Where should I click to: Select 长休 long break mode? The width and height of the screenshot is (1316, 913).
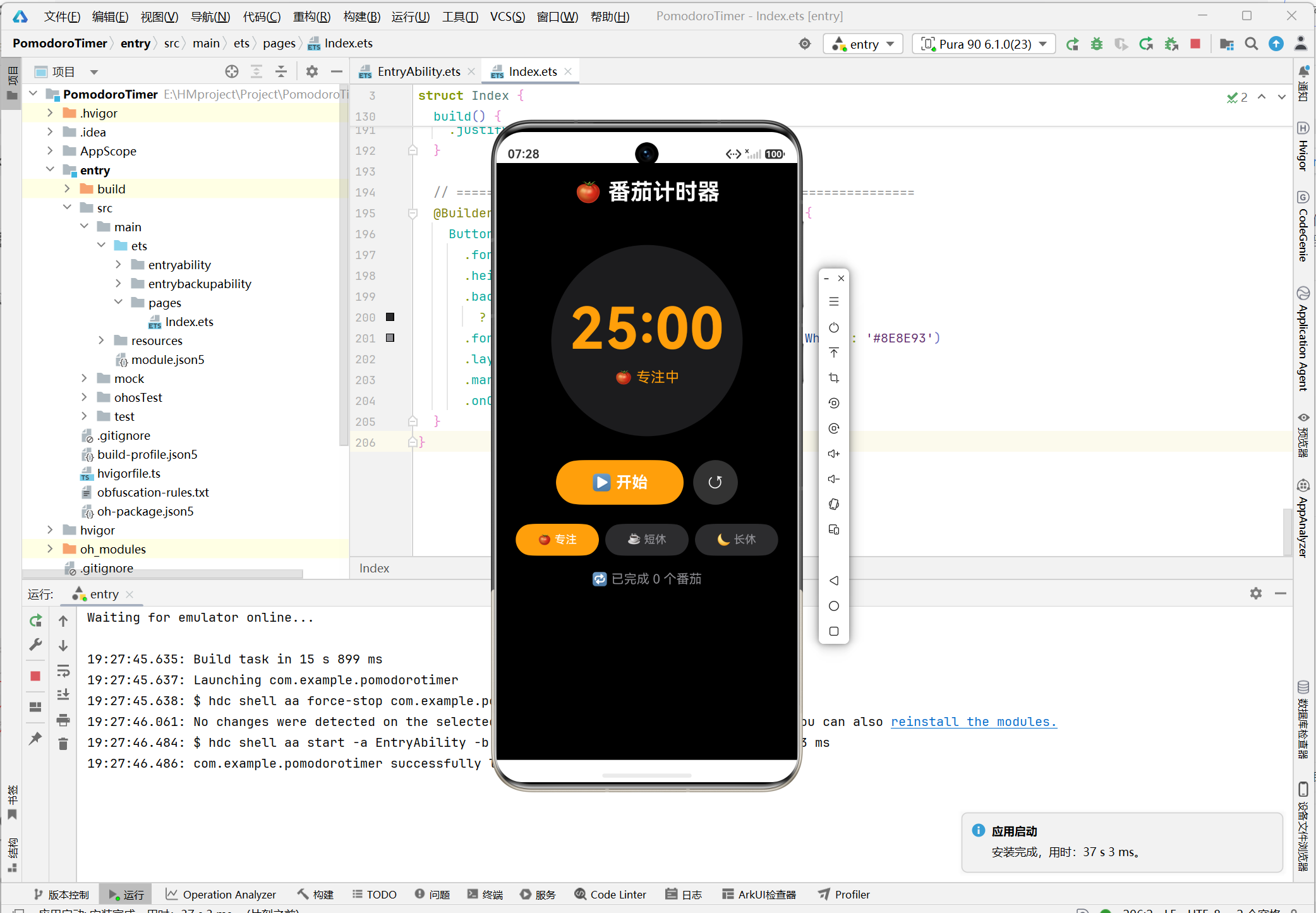(x=737, y=540)
